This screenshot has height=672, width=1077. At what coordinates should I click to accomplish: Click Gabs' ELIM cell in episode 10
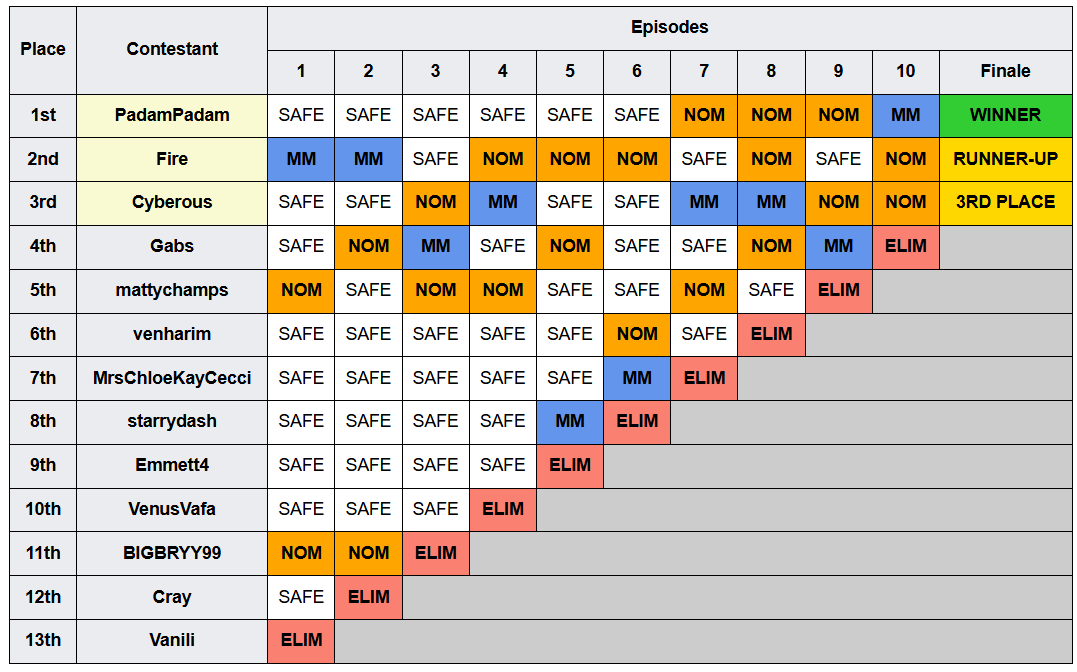pyautogui.click(x=905, y=246)
